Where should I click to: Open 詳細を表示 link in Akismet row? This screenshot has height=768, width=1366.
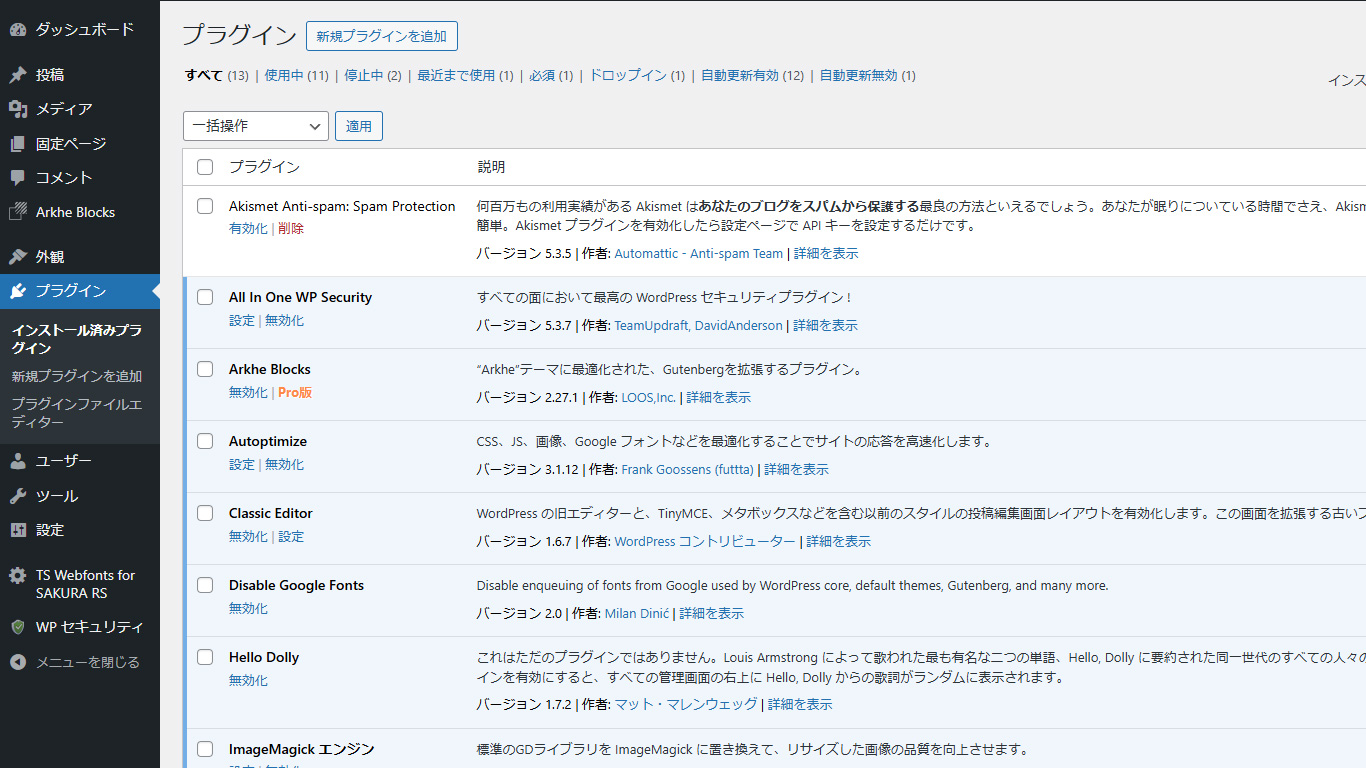pos(826,253)
